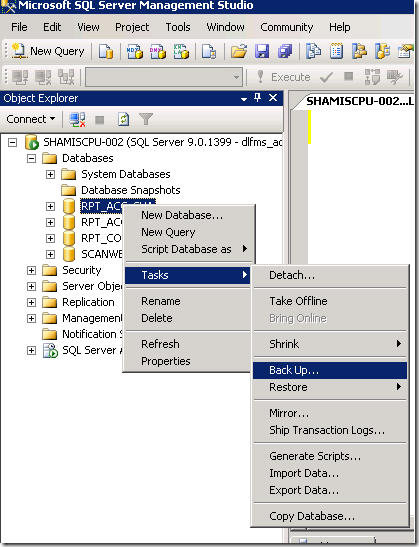Click the Object Explorer toolbar icon
The height and width of the screenshot is (547, 419).
click(x=359, y=51)
